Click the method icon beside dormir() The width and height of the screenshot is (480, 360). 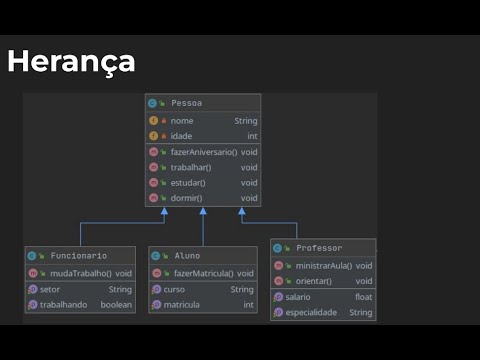click(x=153, y=198)
